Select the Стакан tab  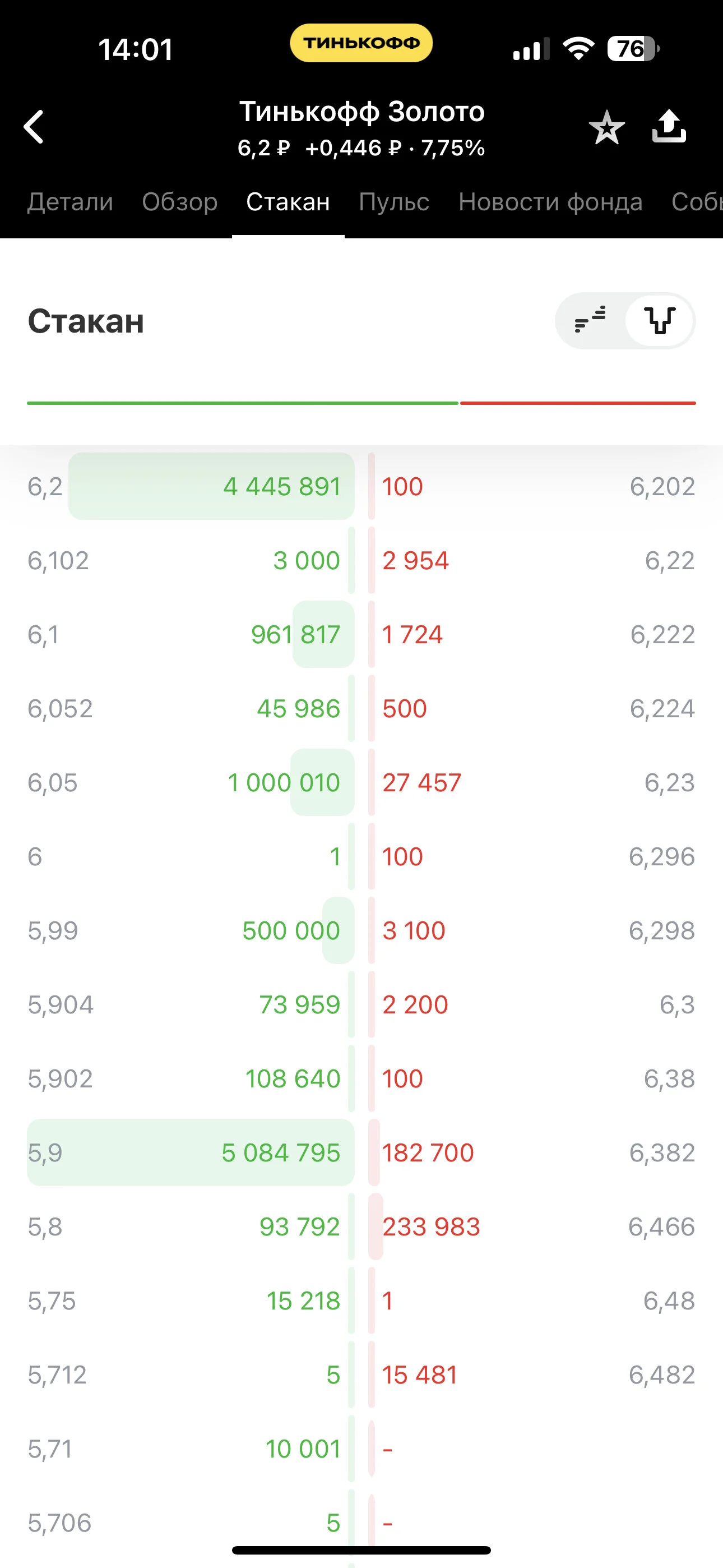click(x=288, y=201)
